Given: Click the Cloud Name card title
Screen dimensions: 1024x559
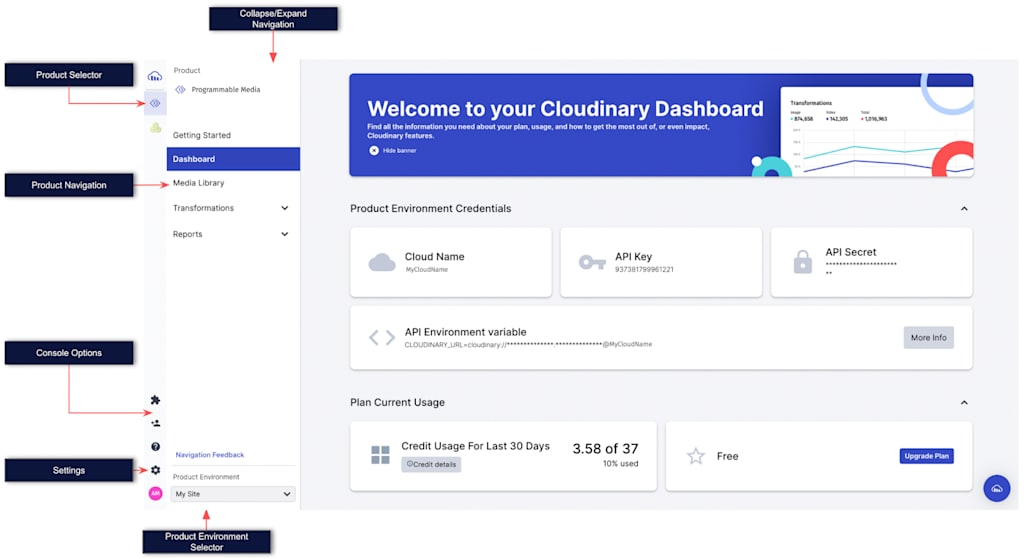Looking at the screenshot, I should [x=434, y=257].
